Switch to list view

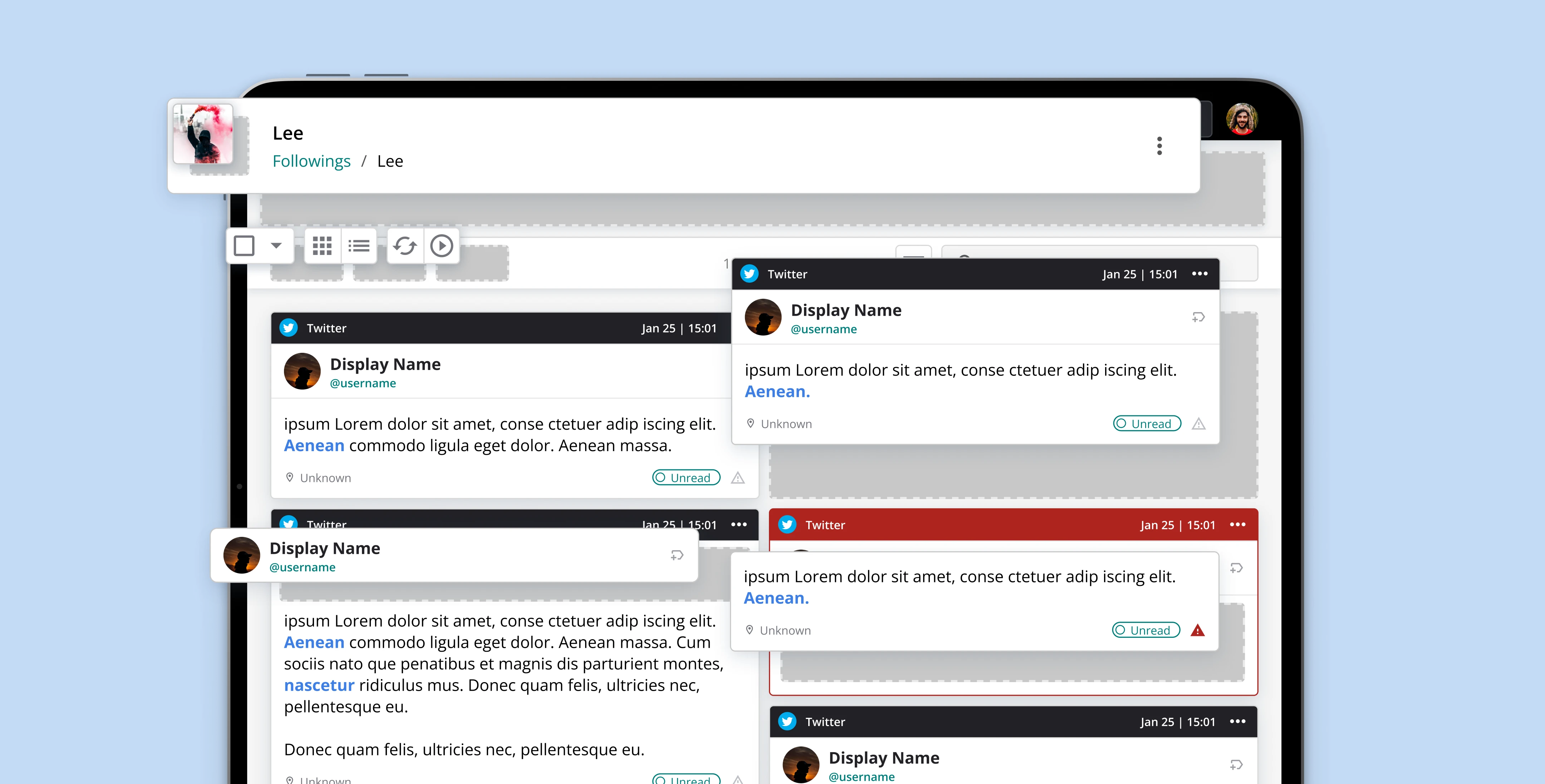359,246
